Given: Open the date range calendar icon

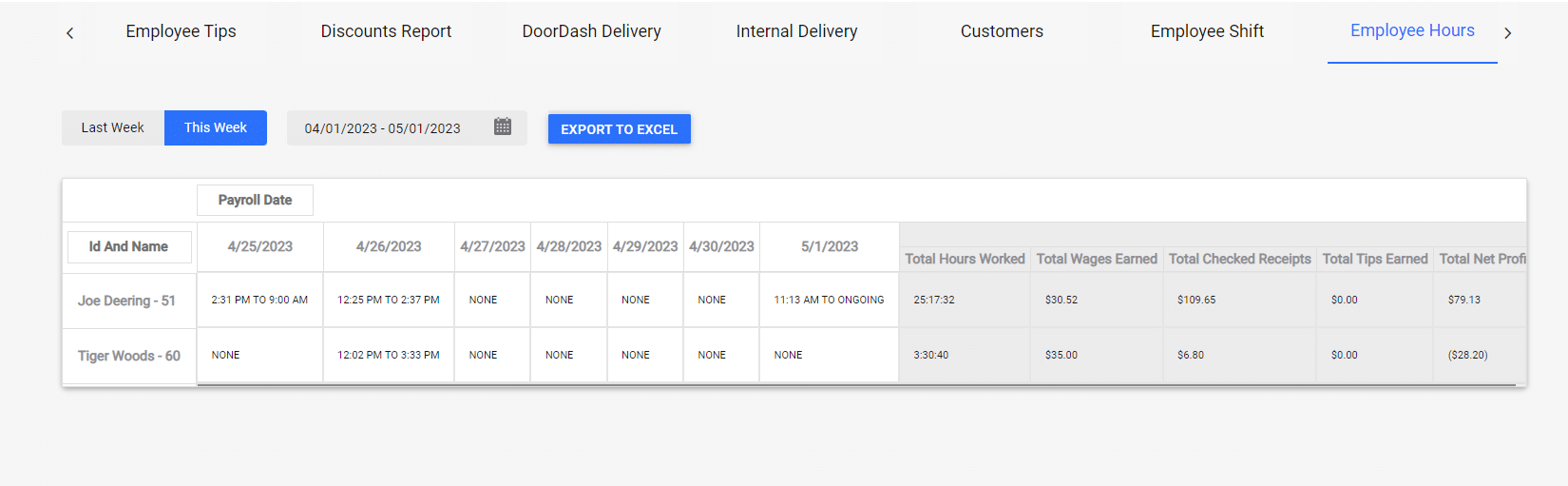Looking at the screenshot, I should pos(503,126).
